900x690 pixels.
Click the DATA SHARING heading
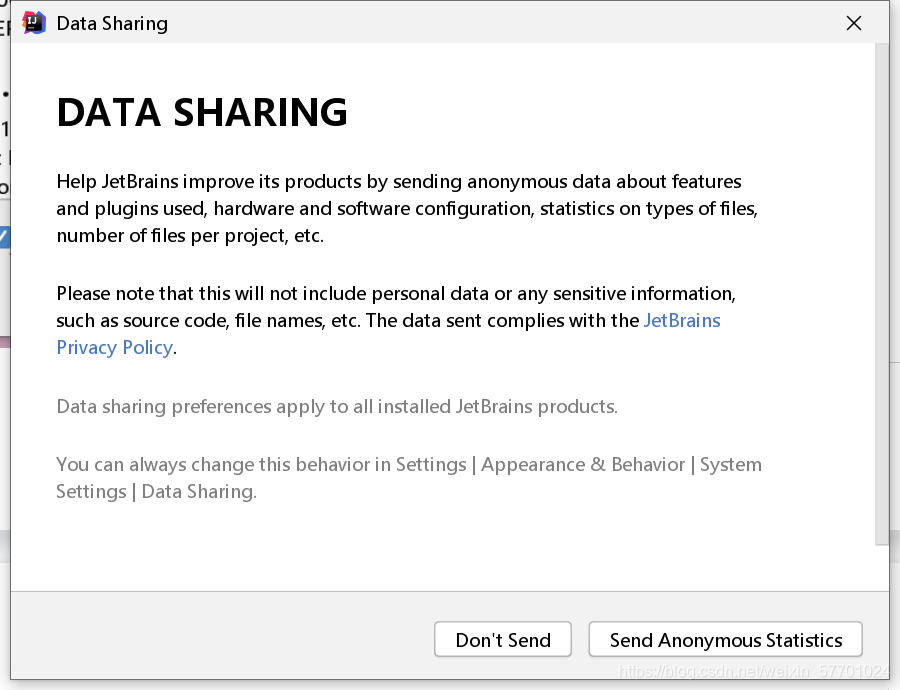[202, 112]
